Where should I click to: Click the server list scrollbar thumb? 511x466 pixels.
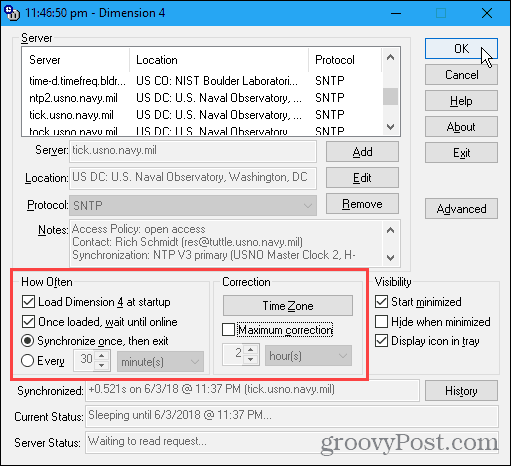[x=390, y=96]
